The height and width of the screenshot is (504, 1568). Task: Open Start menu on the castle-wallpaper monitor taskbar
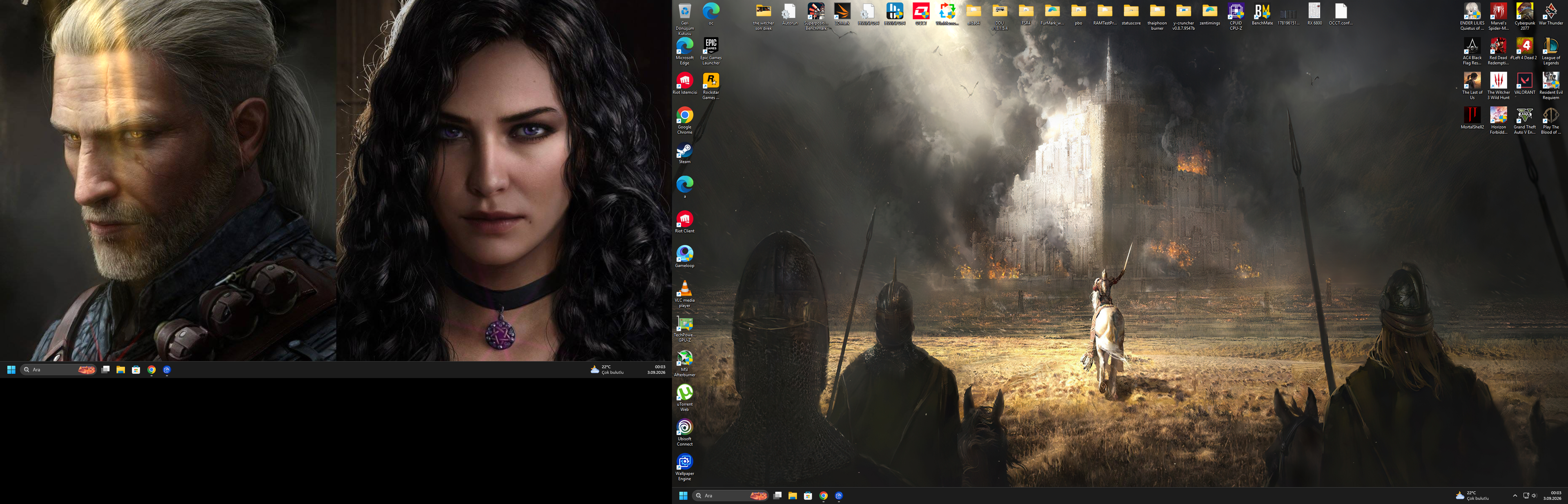click(x=683, y=495)
